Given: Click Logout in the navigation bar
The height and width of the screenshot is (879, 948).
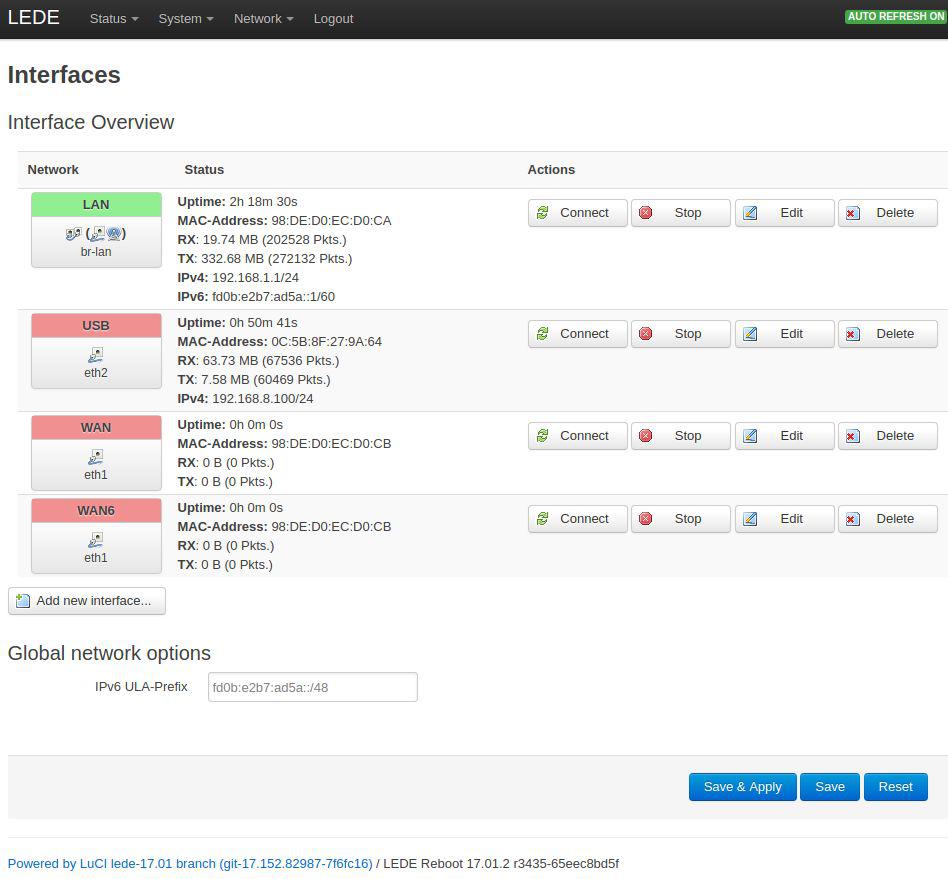Looking at the screenshot, I should tap(333, 19).
